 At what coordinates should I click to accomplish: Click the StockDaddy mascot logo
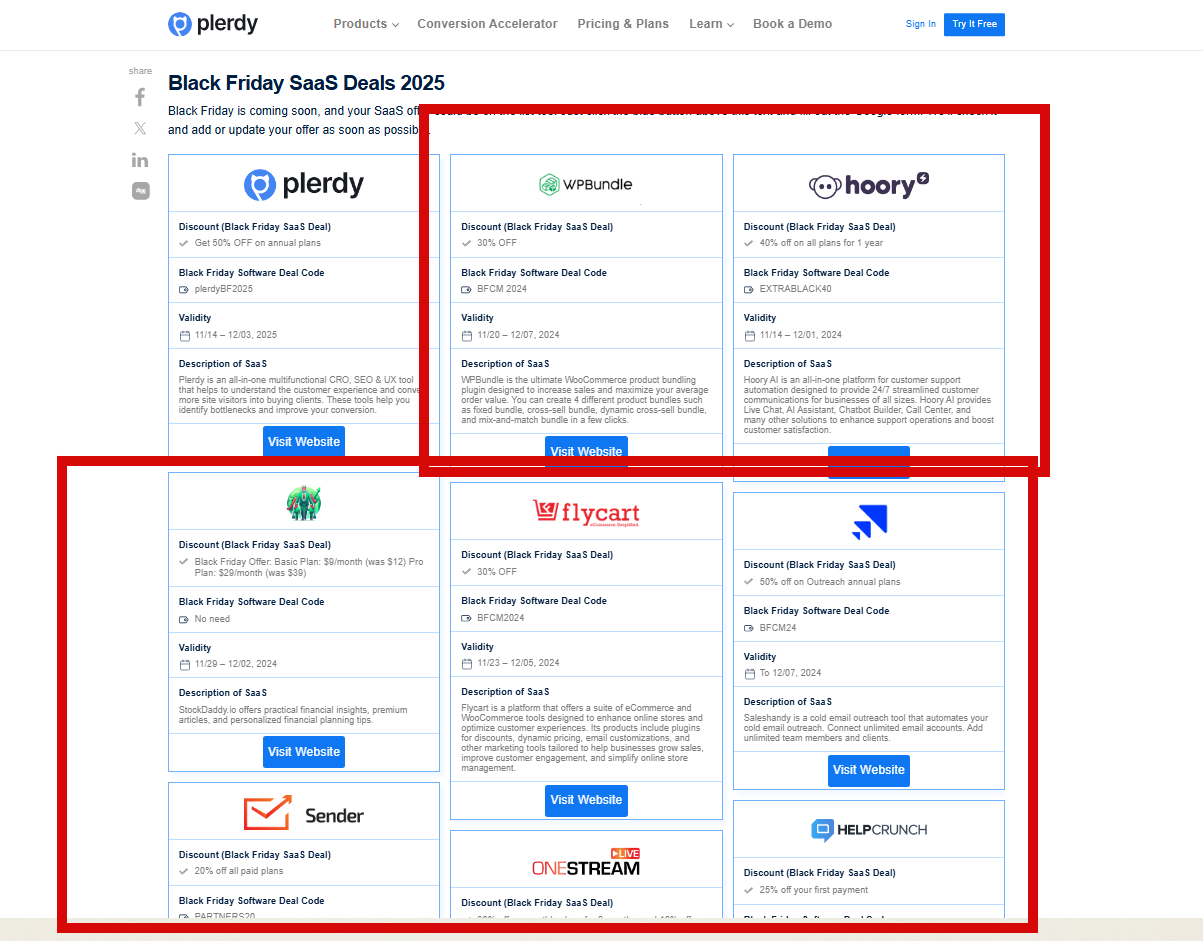coord(304,503)
